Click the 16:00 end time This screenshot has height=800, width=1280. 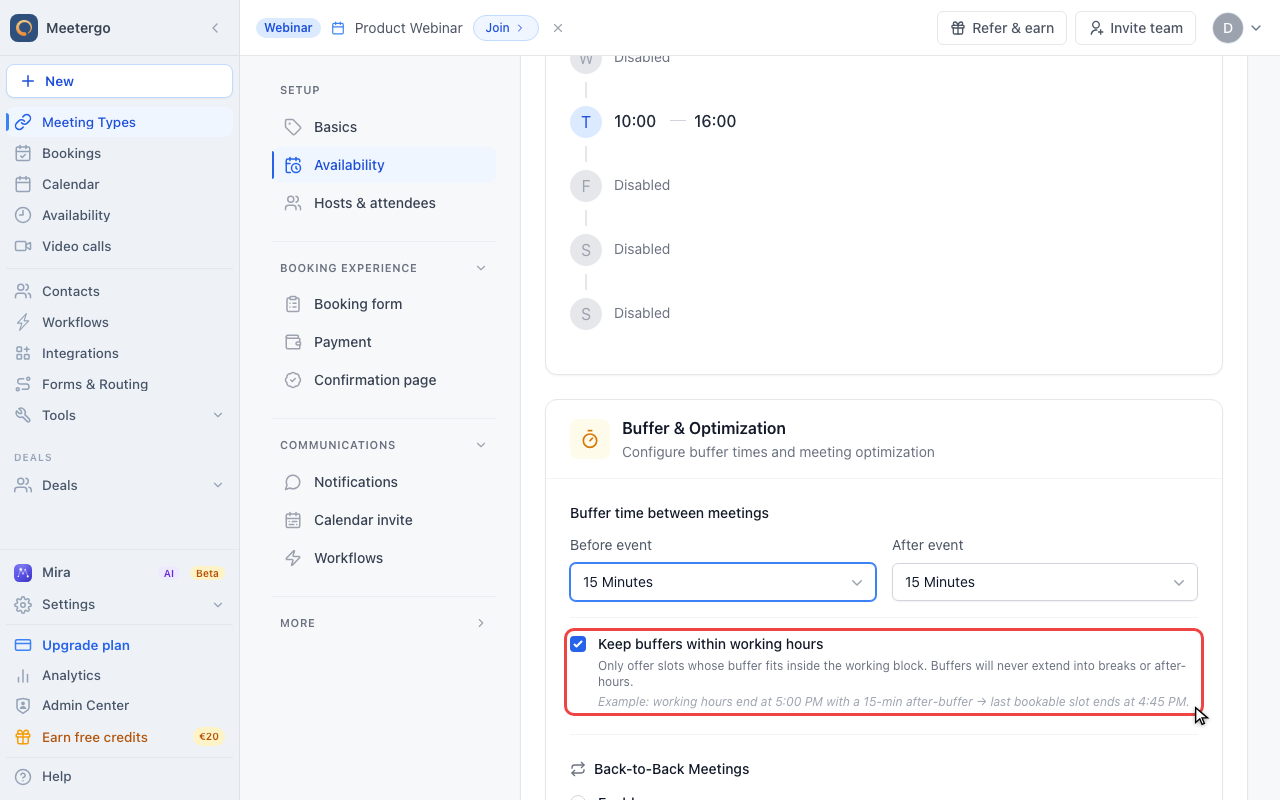[x=715, y=121]
